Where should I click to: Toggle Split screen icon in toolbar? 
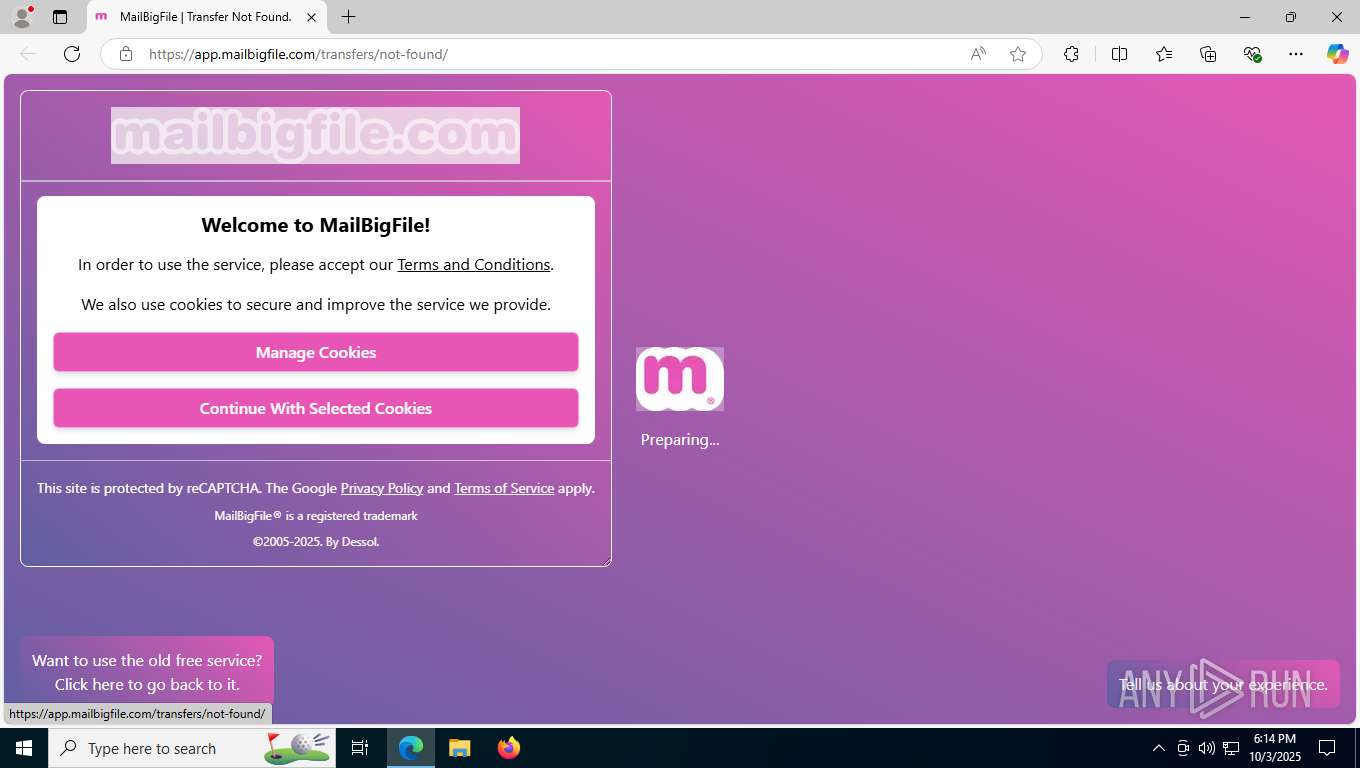[x=1120, y=54]
